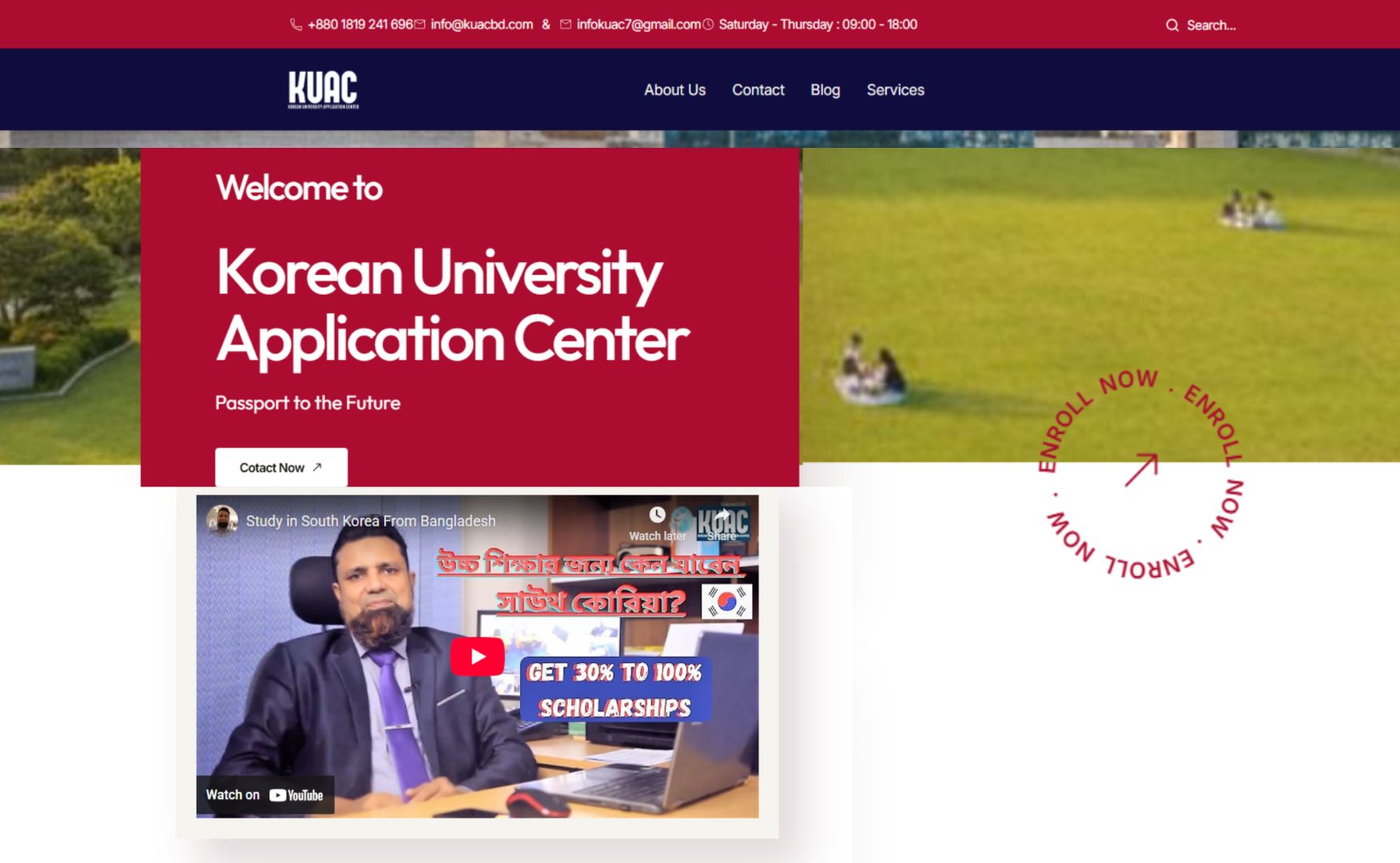Click the Watch later clock icon on video

coord(657,515)
